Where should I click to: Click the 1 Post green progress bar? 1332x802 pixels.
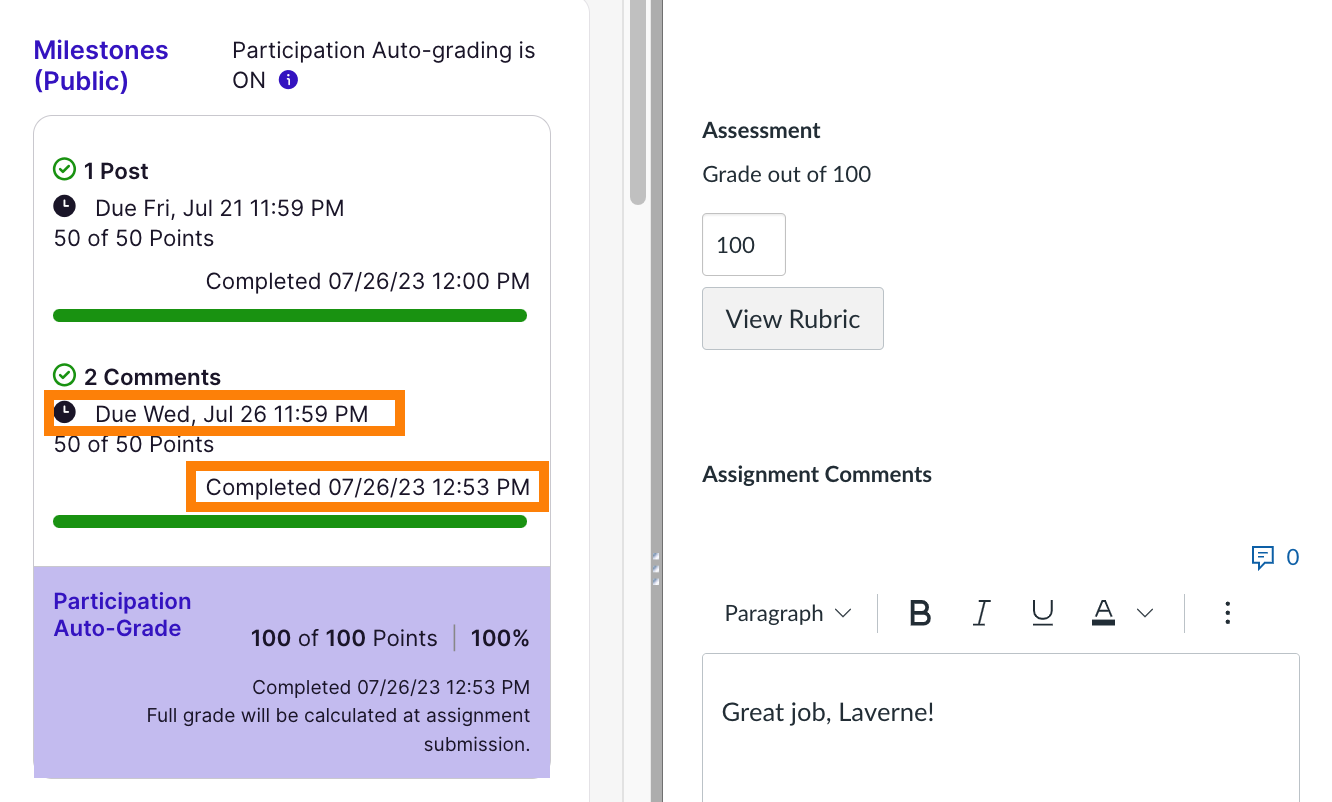tap(289, 316)
